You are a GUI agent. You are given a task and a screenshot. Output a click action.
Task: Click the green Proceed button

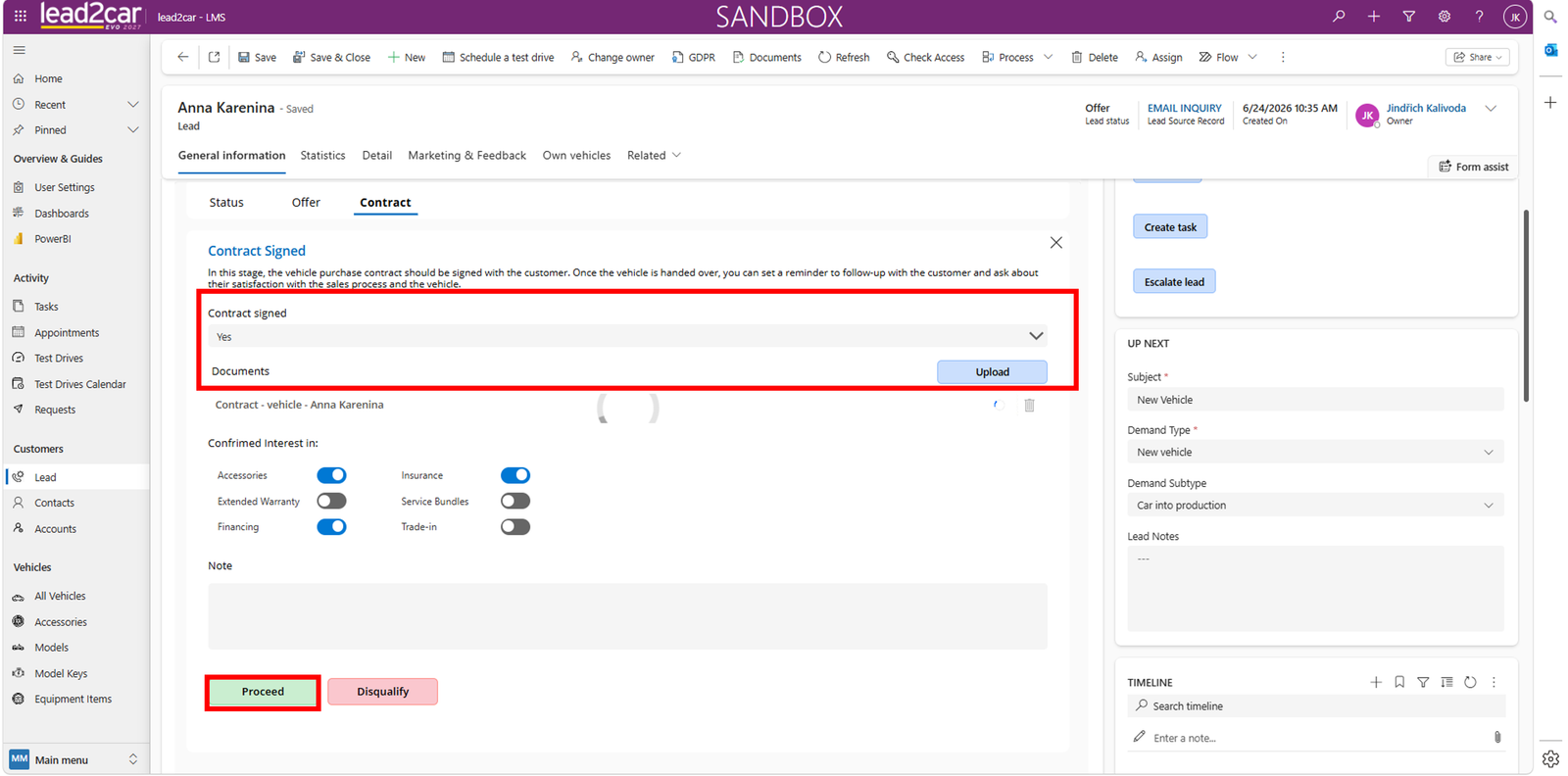pos(263,692)
